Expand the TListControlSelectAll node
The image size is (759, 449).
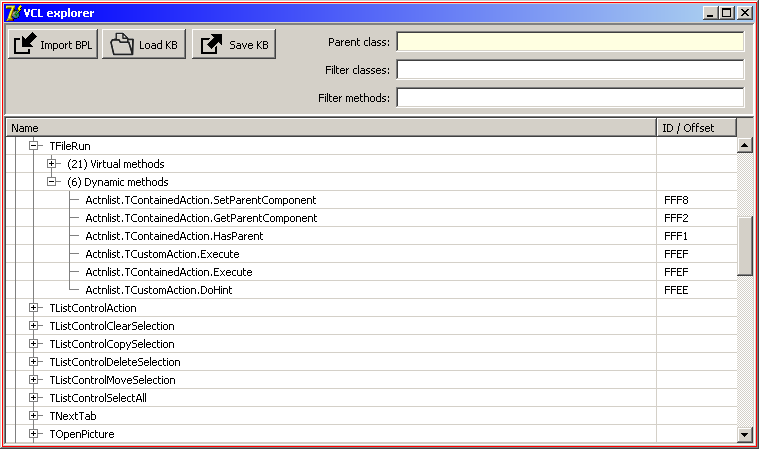(x=33, y=397)
